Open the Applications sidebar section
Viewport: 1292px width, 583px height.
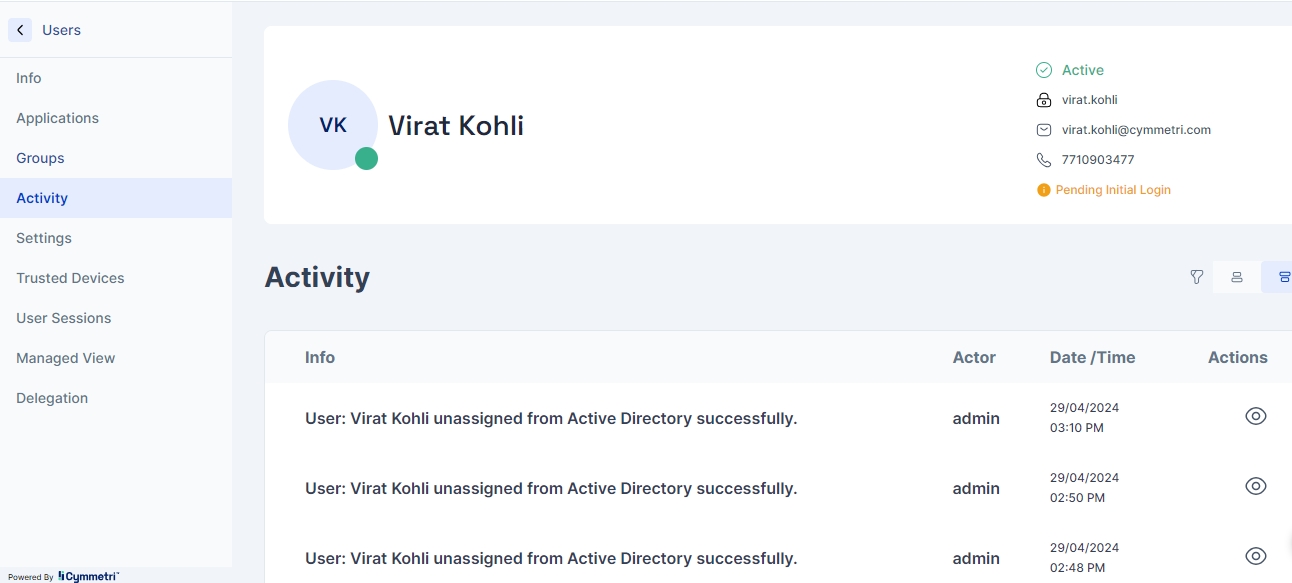click(57, 118)
